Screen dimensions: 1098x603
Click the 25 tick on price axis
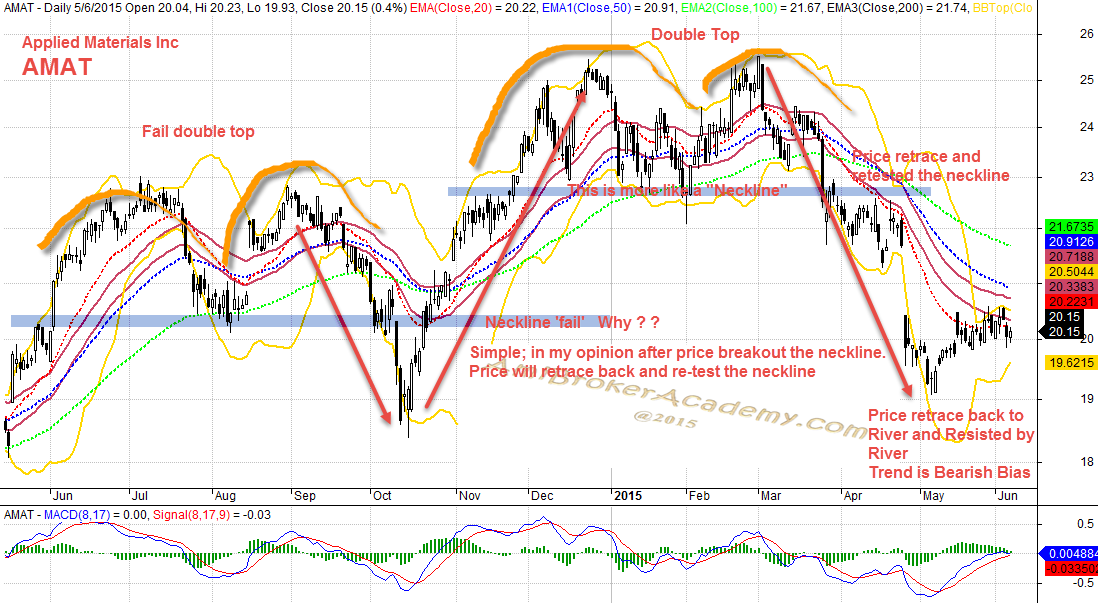[1086, 80]
